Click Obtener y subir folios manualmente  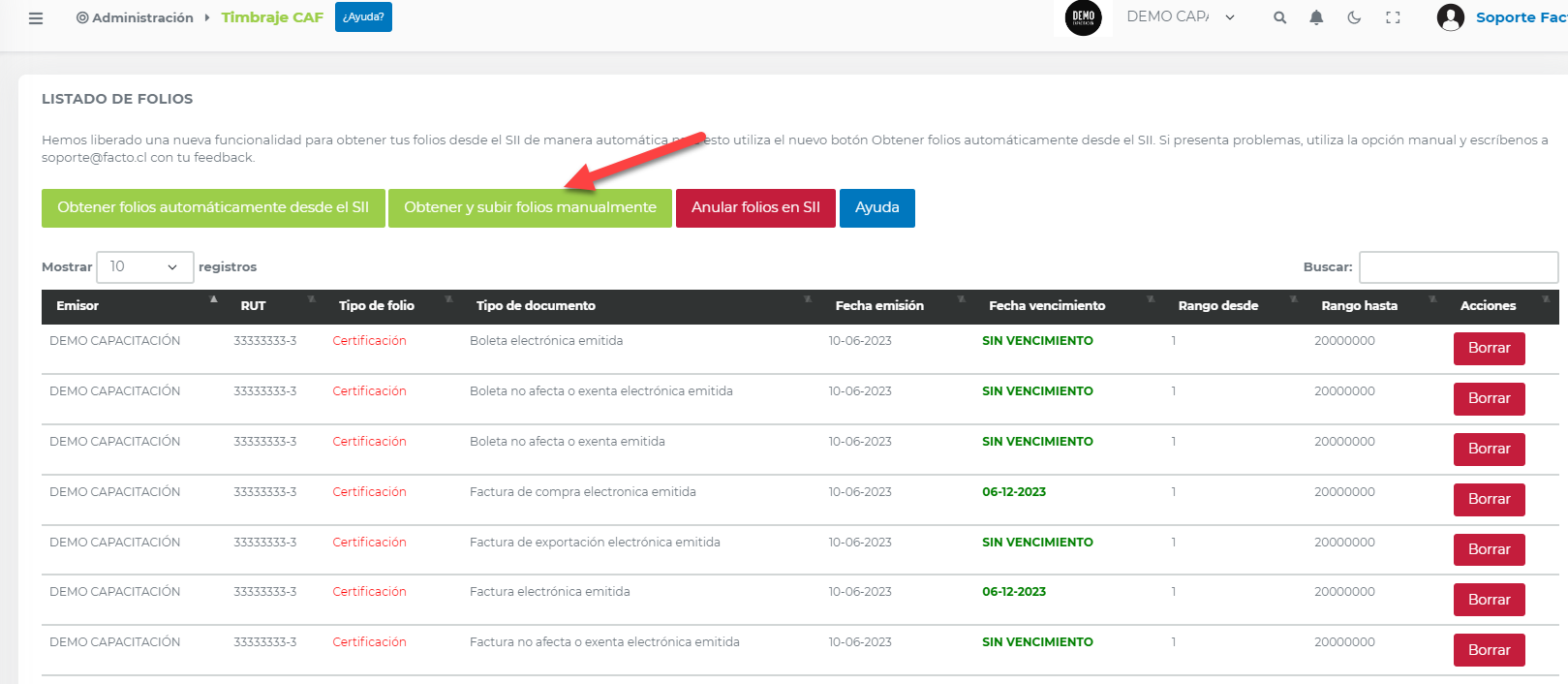(x=530, y=208)
